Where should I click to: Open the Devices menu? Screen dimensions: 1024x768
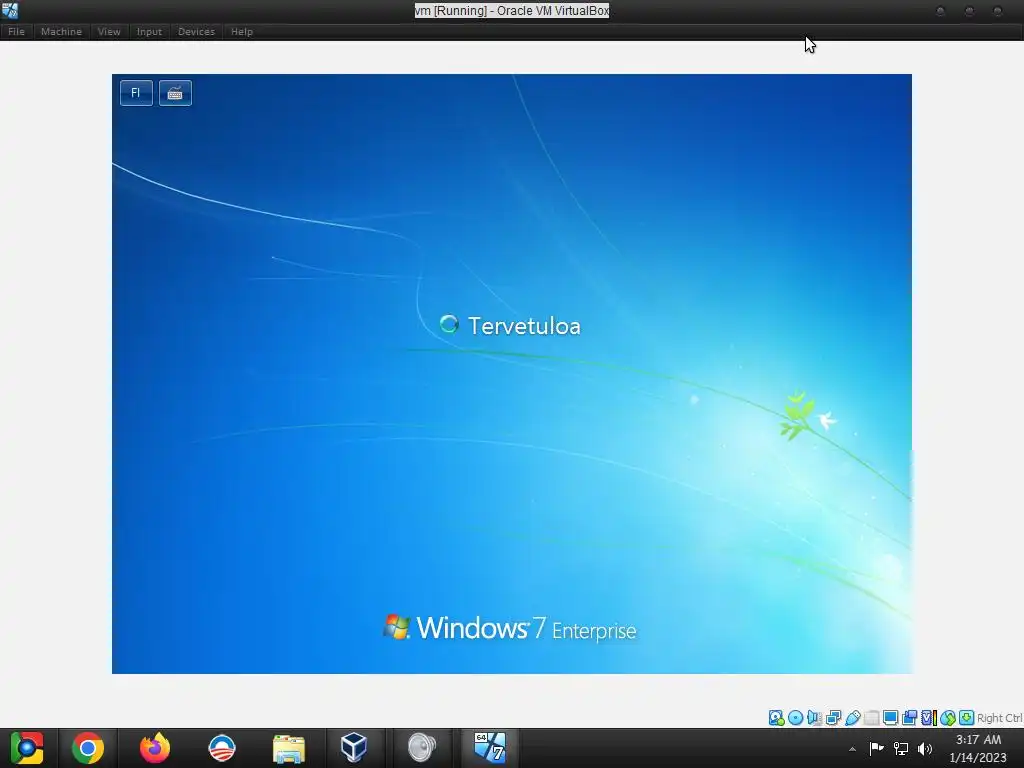point(196,31)
